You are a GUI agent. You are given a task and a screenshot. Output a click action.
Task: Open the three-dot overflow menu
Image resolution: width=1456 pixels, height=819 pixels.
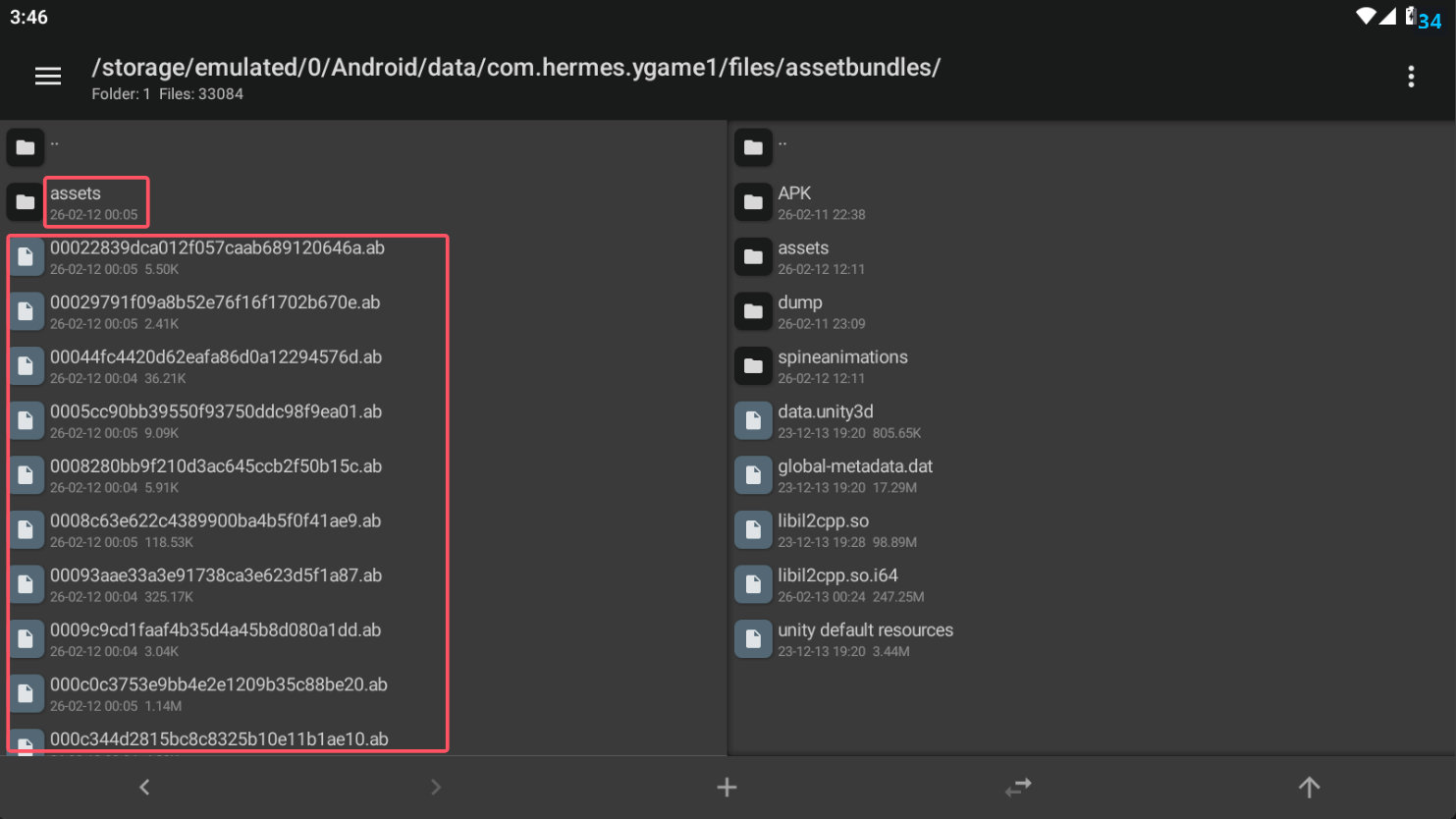click(1411, 77)
